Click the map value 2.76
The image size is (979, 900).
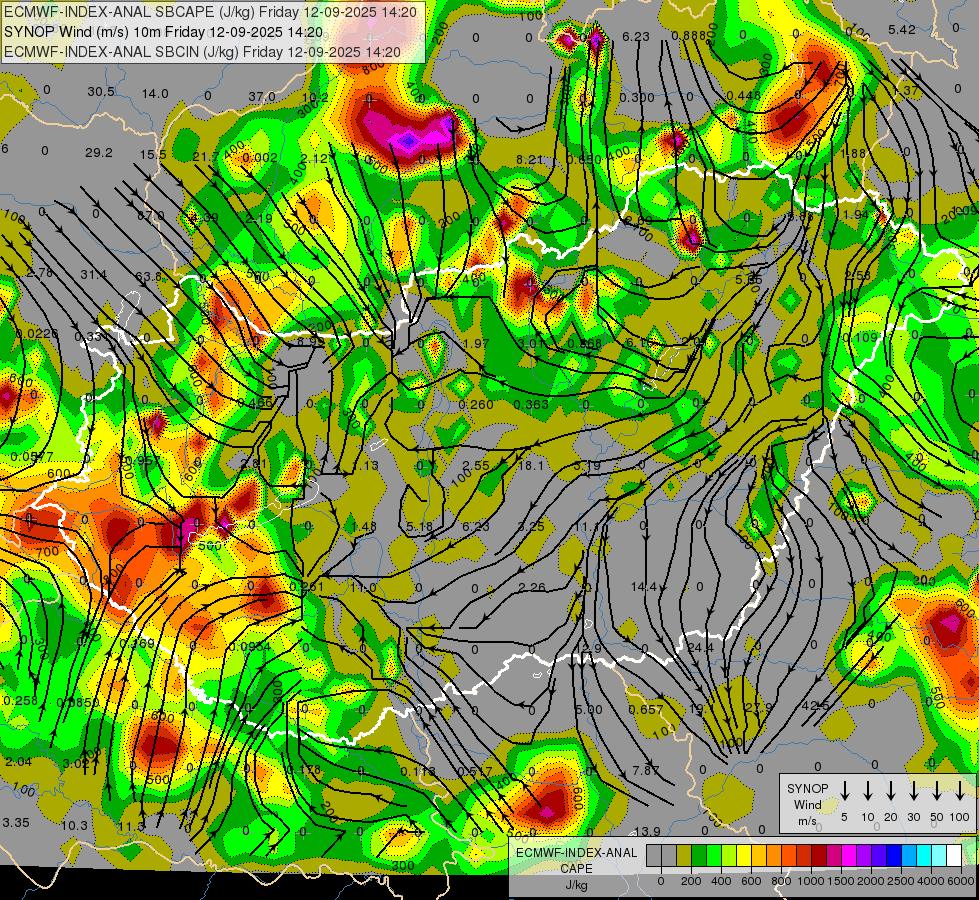pos(39,273)
